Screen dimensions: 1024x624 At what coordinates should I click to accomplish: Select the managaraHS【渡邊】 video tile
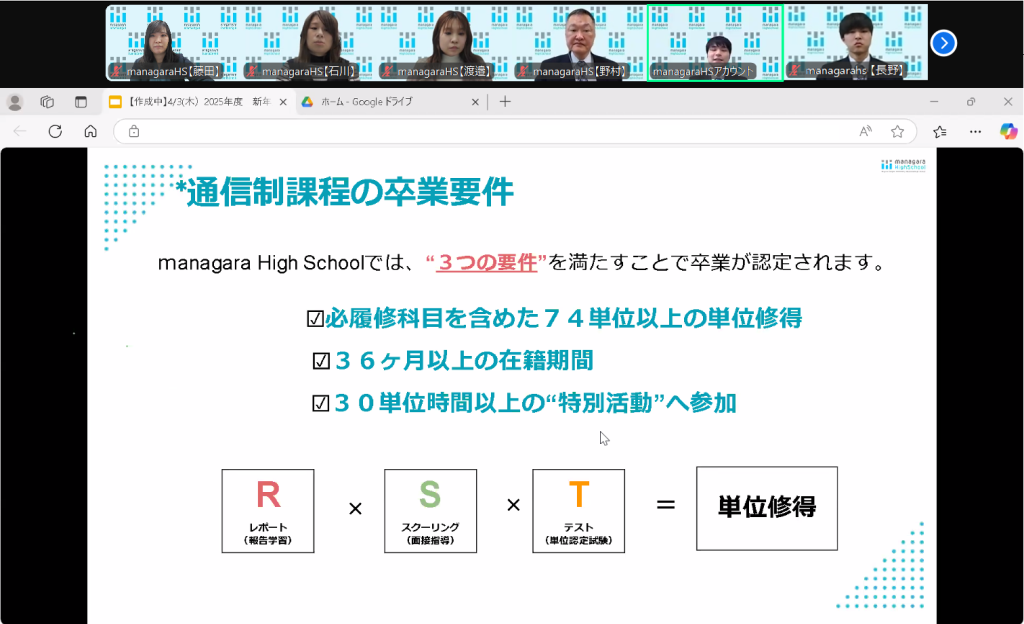pos(443,42)
